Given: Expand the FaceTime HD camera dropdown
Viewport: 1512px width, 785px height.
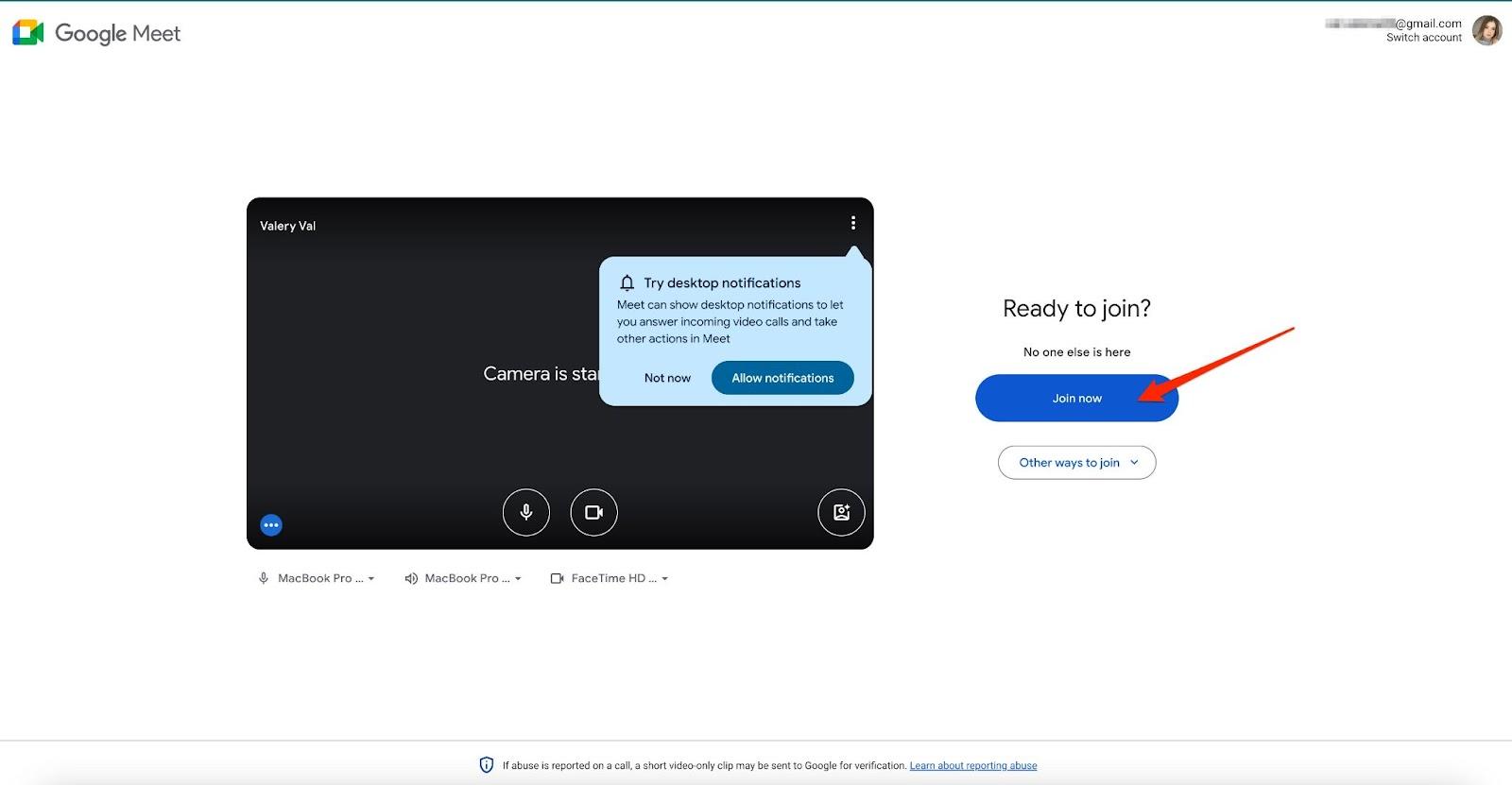Looking at the screenshot, I should [x=610, y=578].
